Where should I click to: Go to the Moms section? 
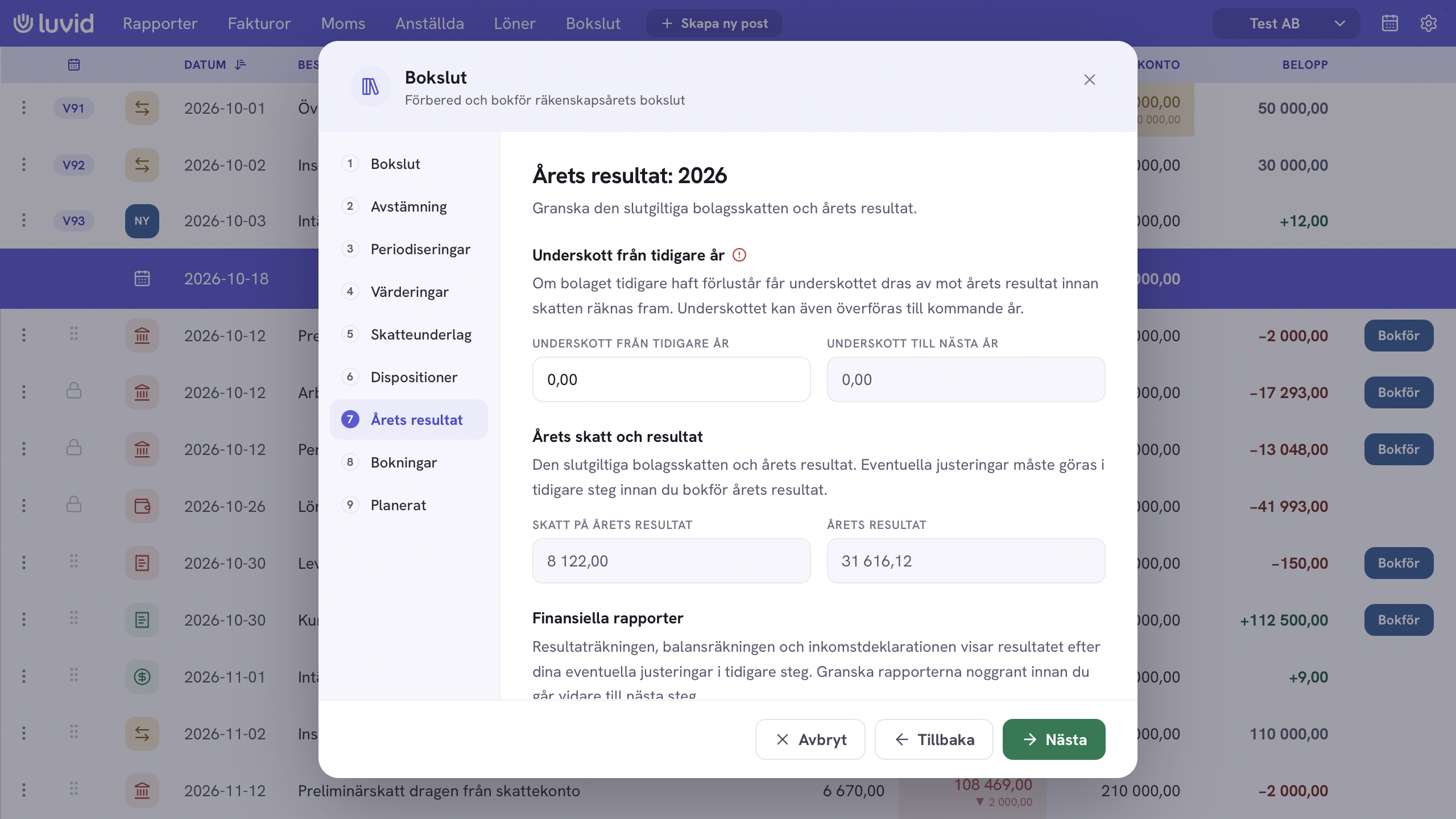(343, 23)
